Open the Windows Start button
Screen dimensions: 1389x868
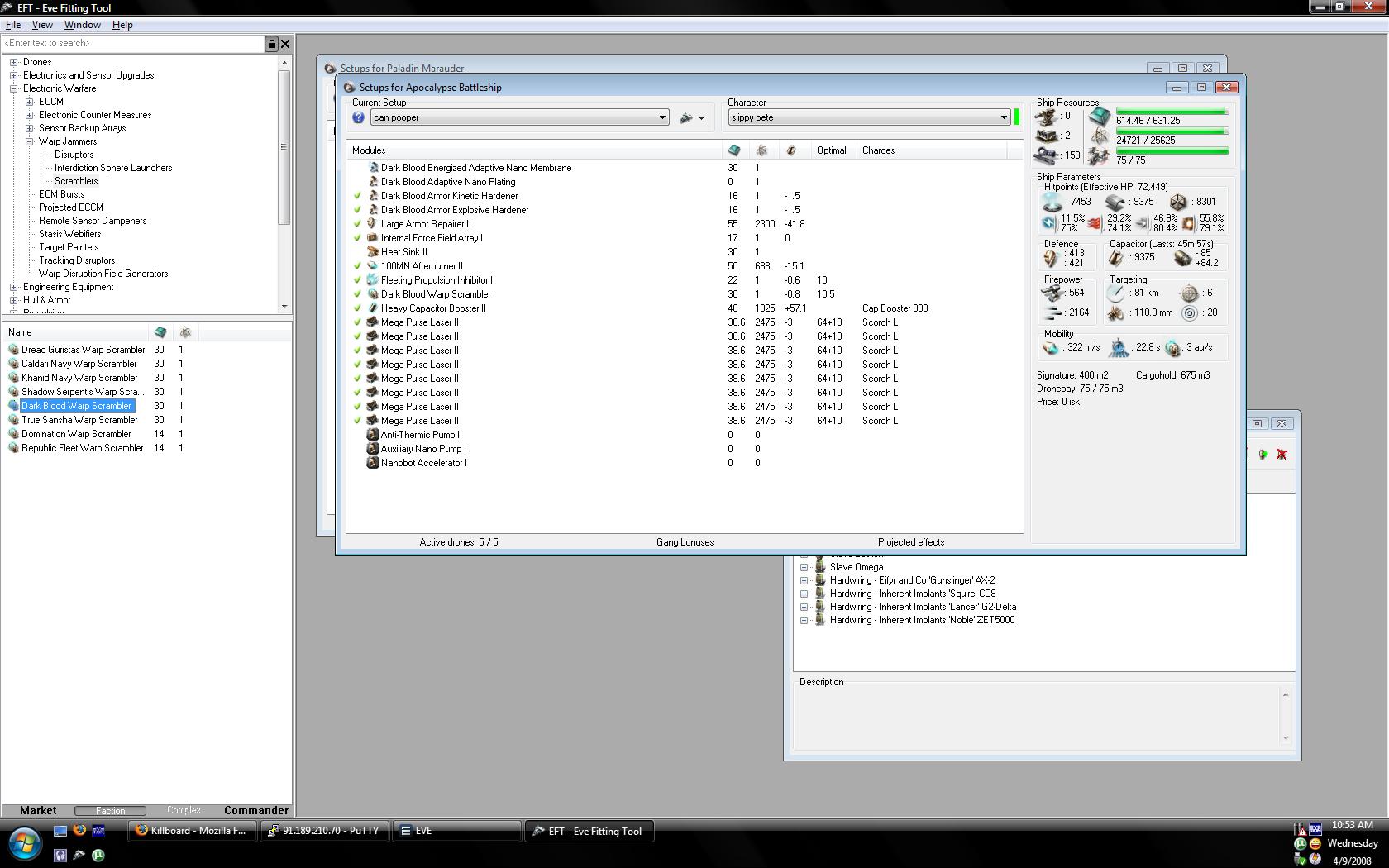25,843
